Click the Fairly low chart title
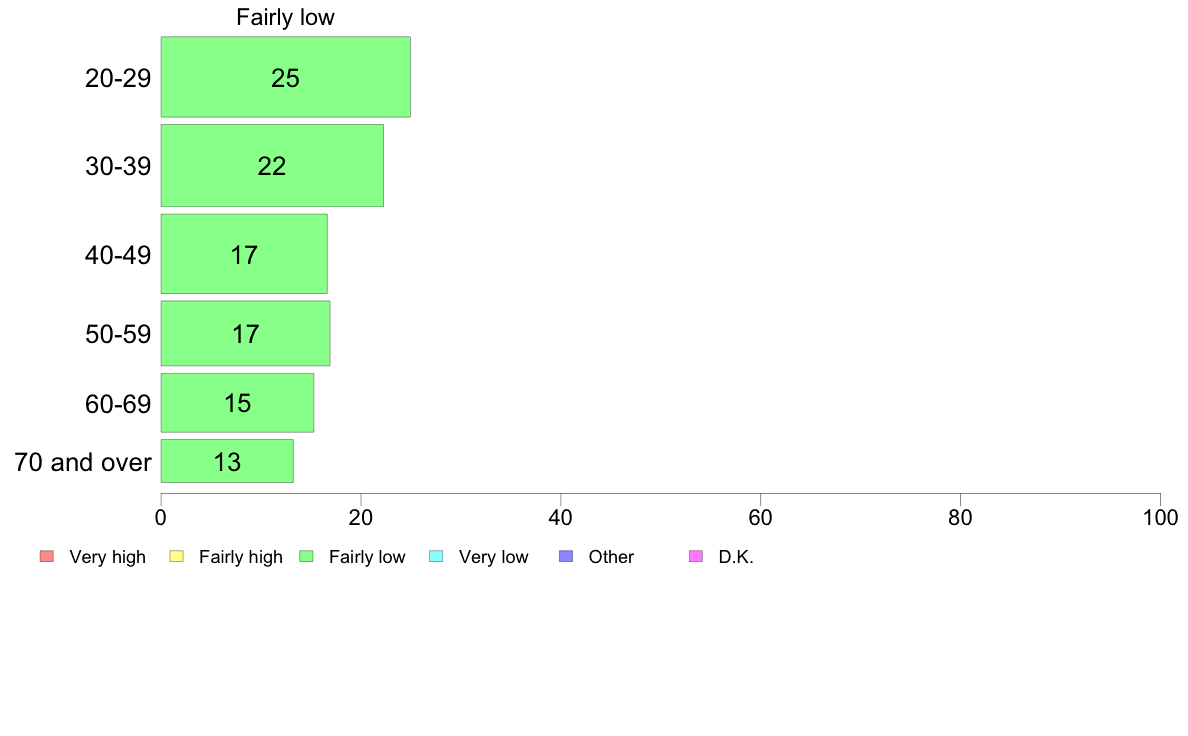1188x736 pixels. click(x=286, y=17)
